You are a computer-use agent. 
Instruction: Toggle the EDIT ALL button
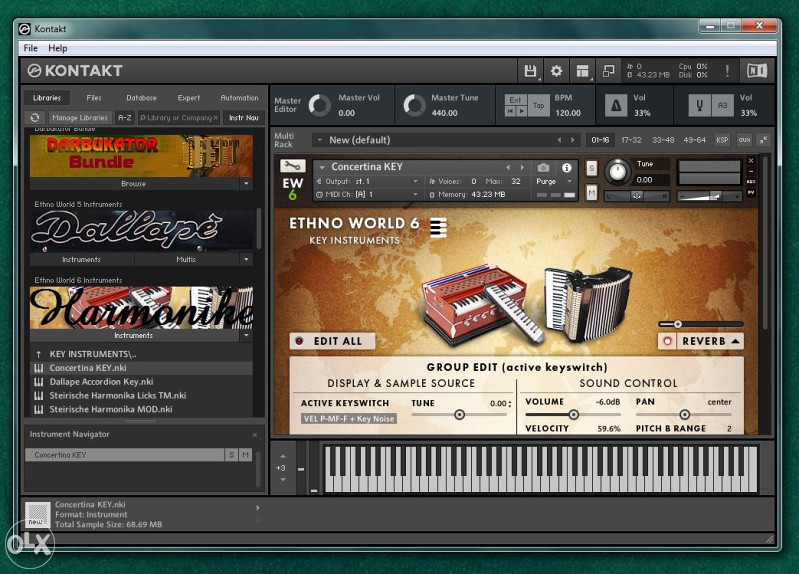(332, 341)
